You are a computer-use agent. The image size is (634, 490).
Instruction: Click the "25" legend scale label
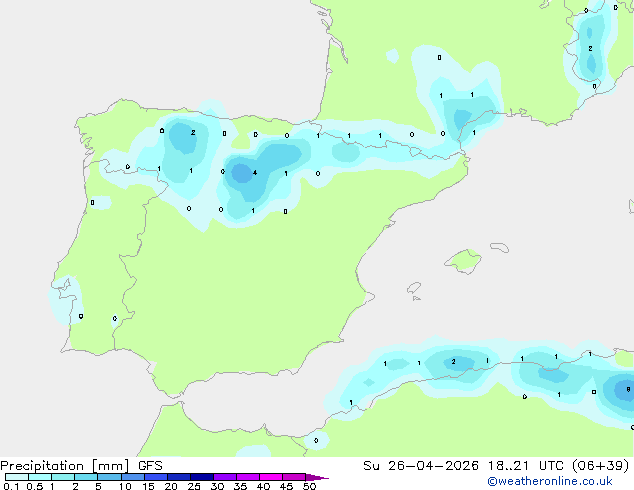point(194,486)
